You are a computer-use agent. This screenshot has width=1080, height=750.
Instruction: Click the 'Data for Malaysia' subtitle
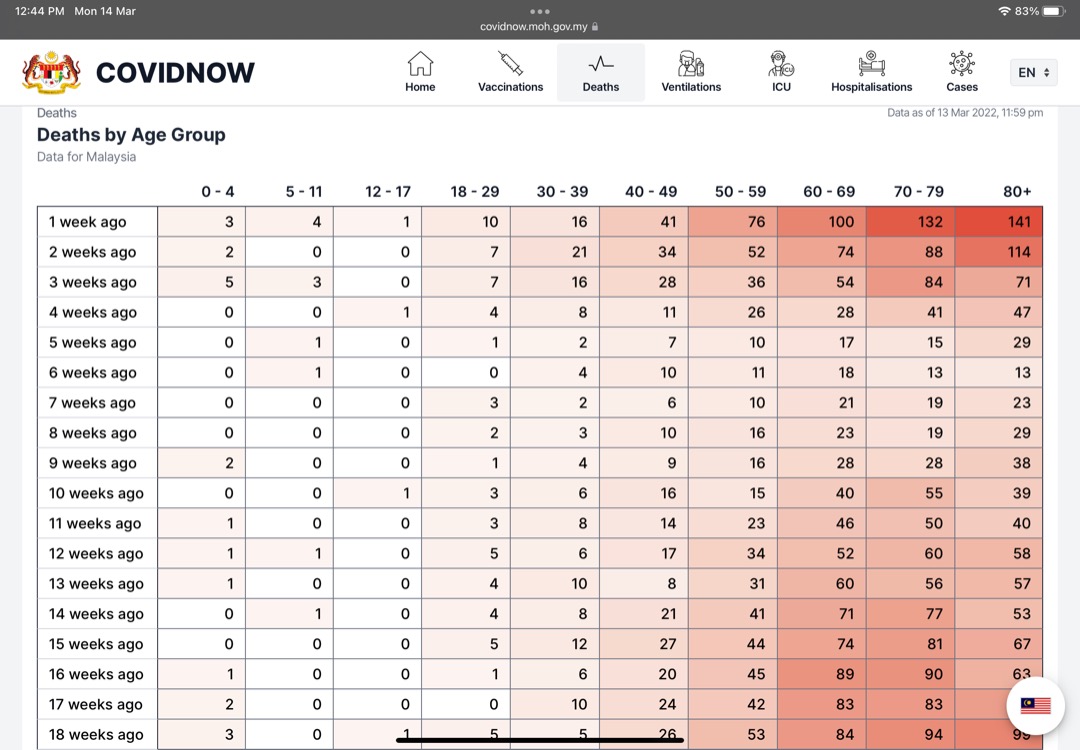click(x=86, y=156)
